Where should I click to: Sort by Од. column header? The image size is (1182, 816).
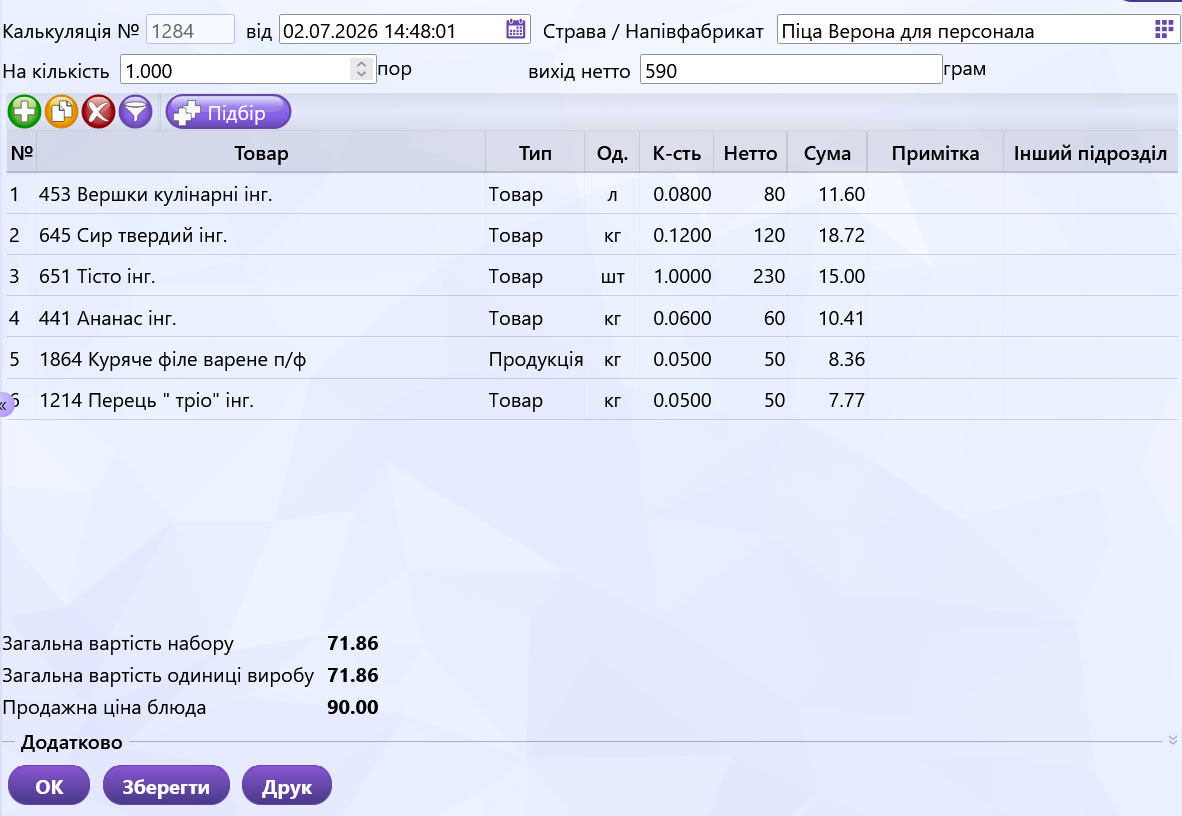point(612,153)
